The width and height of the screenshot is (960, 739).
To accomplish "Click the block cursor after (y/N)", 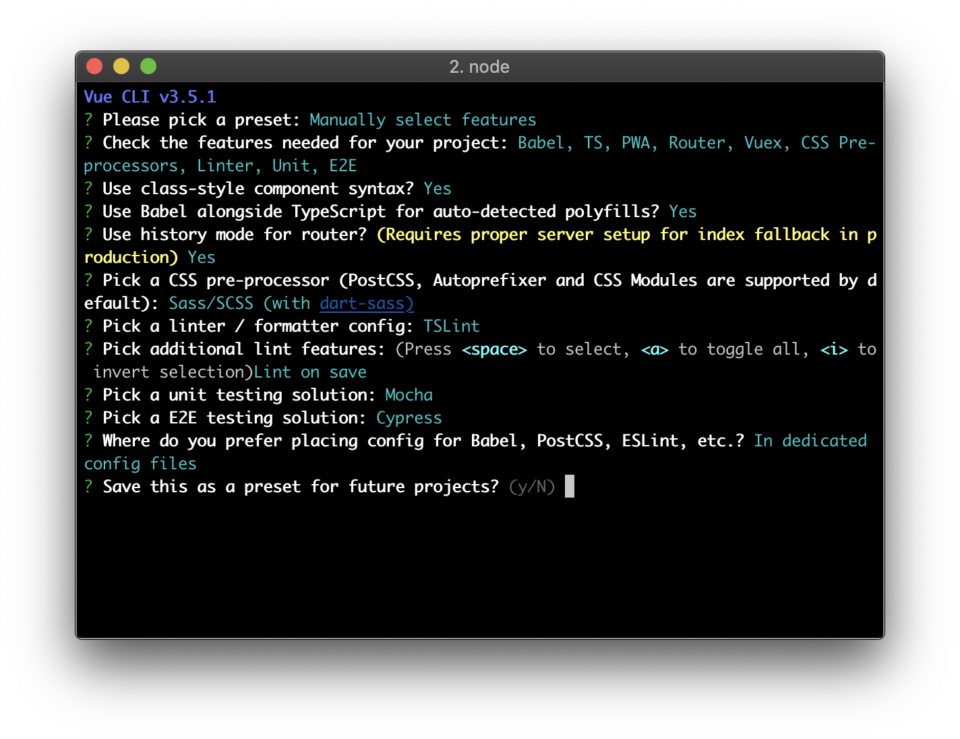I will pos(570,487).
